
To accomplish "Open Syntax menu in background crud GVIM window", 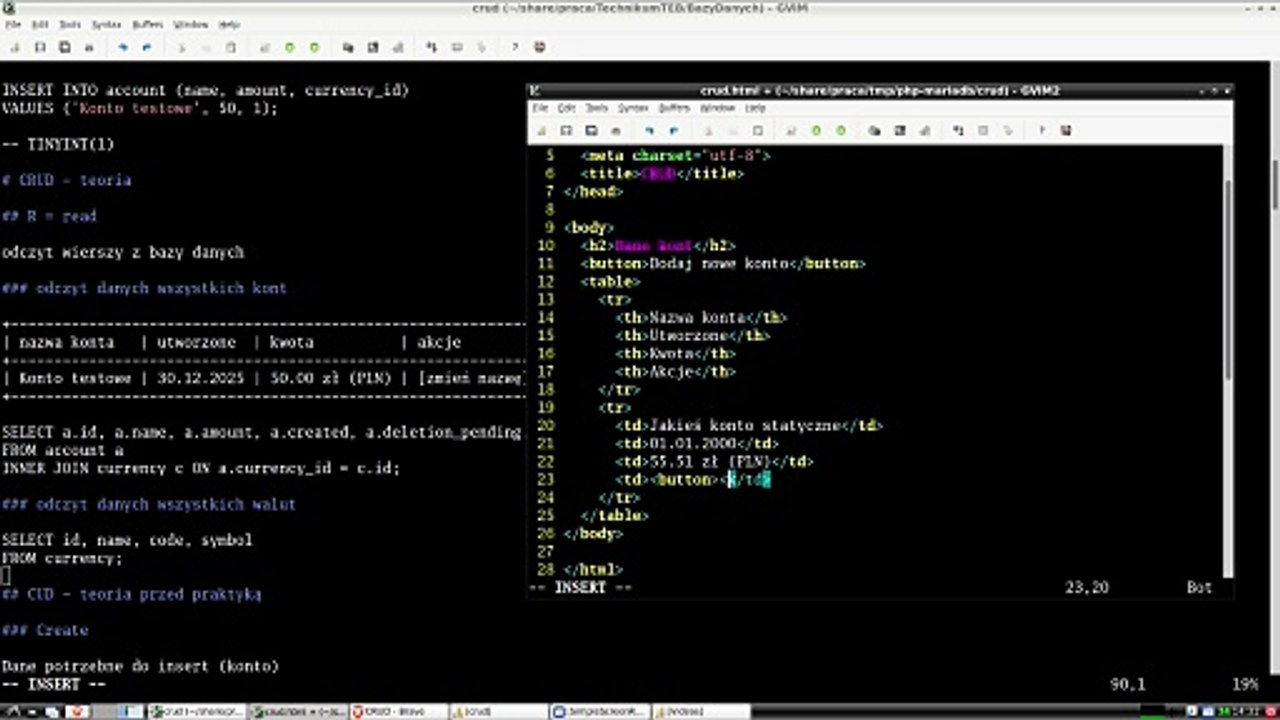I will pyautogui.click(x=106, y=24).
